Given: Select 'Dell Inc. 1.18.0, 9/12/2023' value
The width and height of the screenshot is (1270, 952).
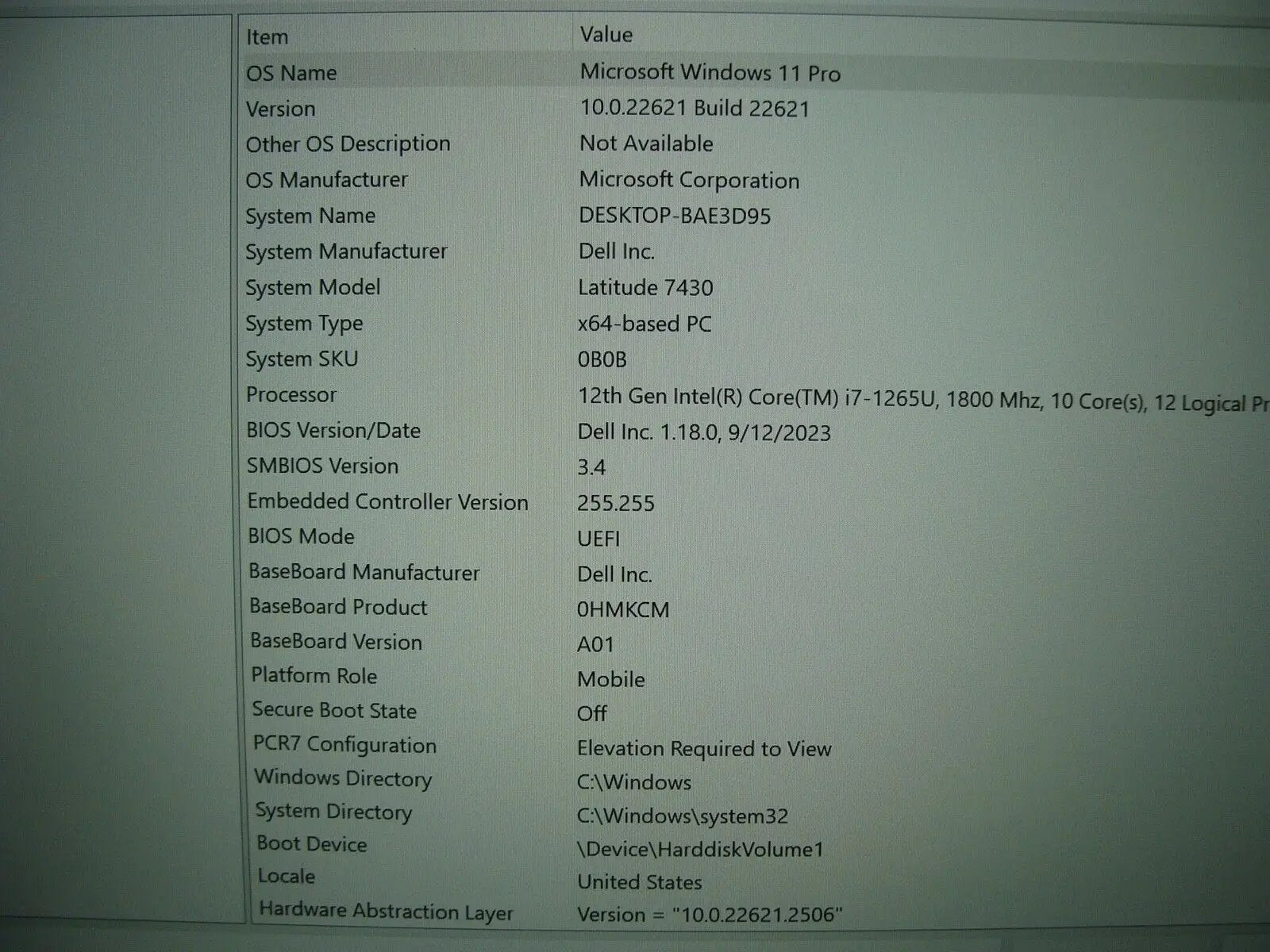Looking at the screenshot, I should tap(704, 432).
